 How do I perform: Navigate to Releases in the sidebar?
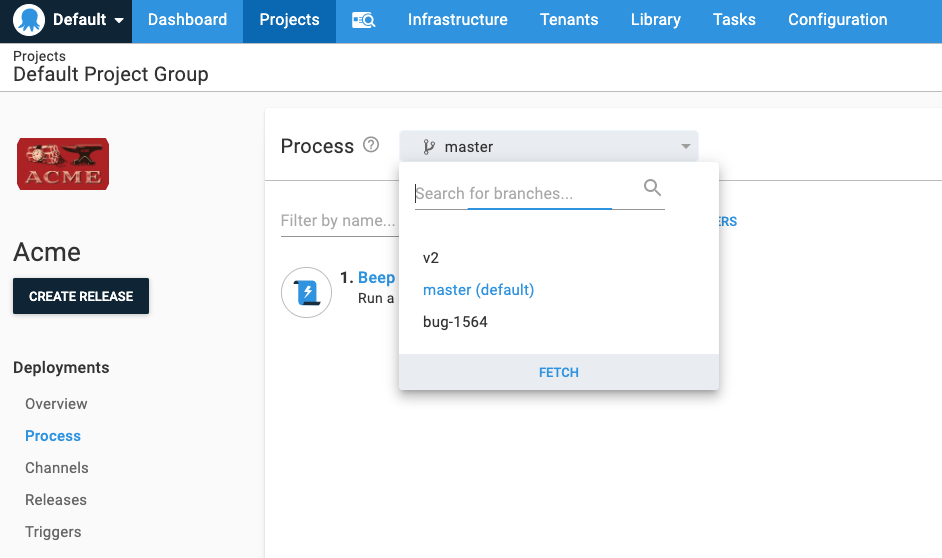tap(56, 500)
